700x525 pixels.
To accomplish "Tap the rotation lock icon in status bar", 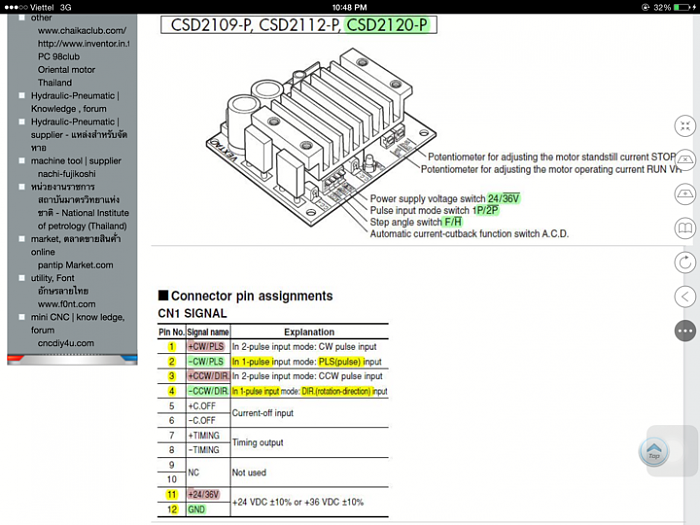I will (x=645, y=7).
